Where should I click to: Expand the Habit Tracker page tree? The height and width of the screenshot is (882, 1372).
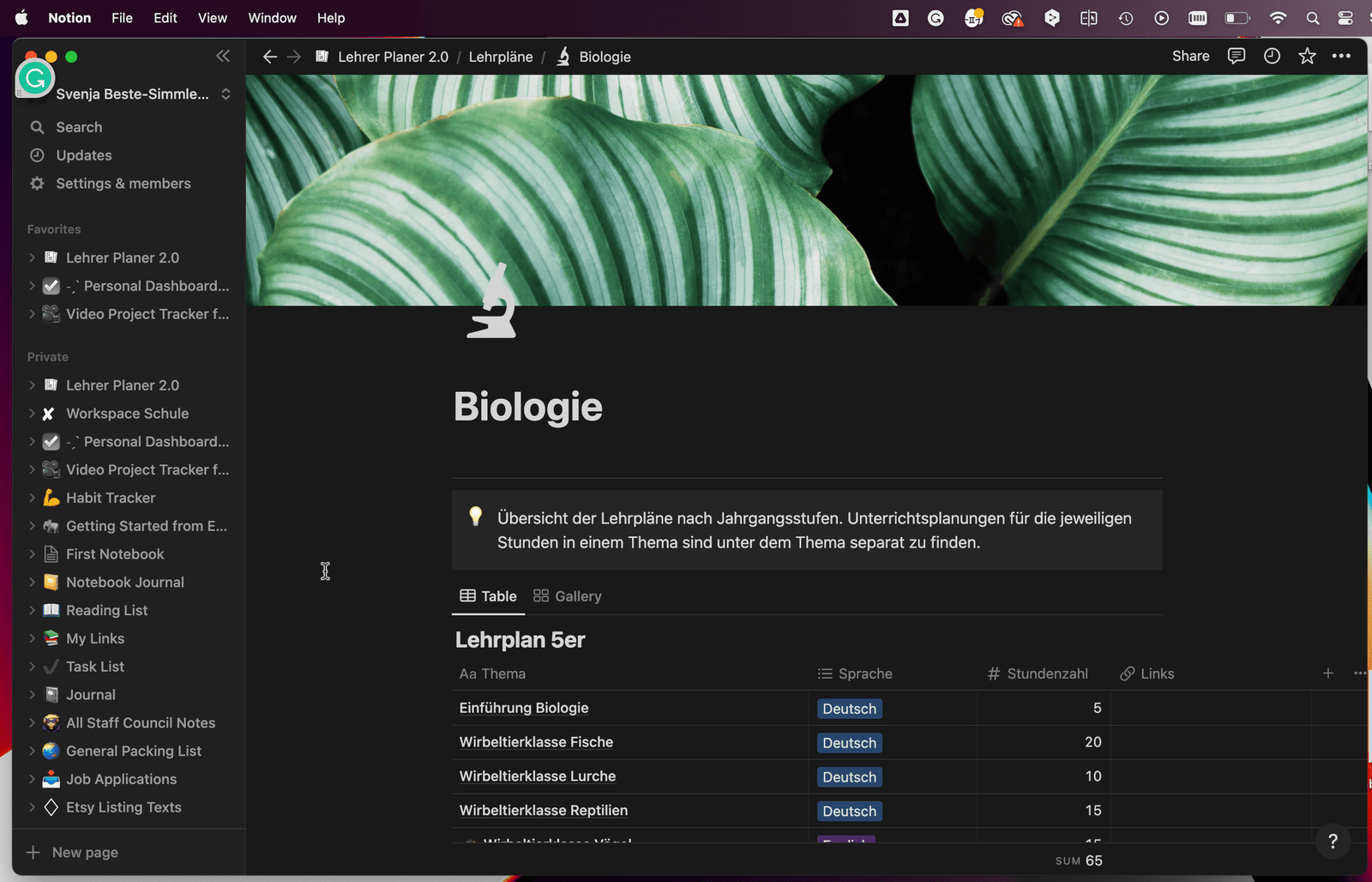point(32,498)
